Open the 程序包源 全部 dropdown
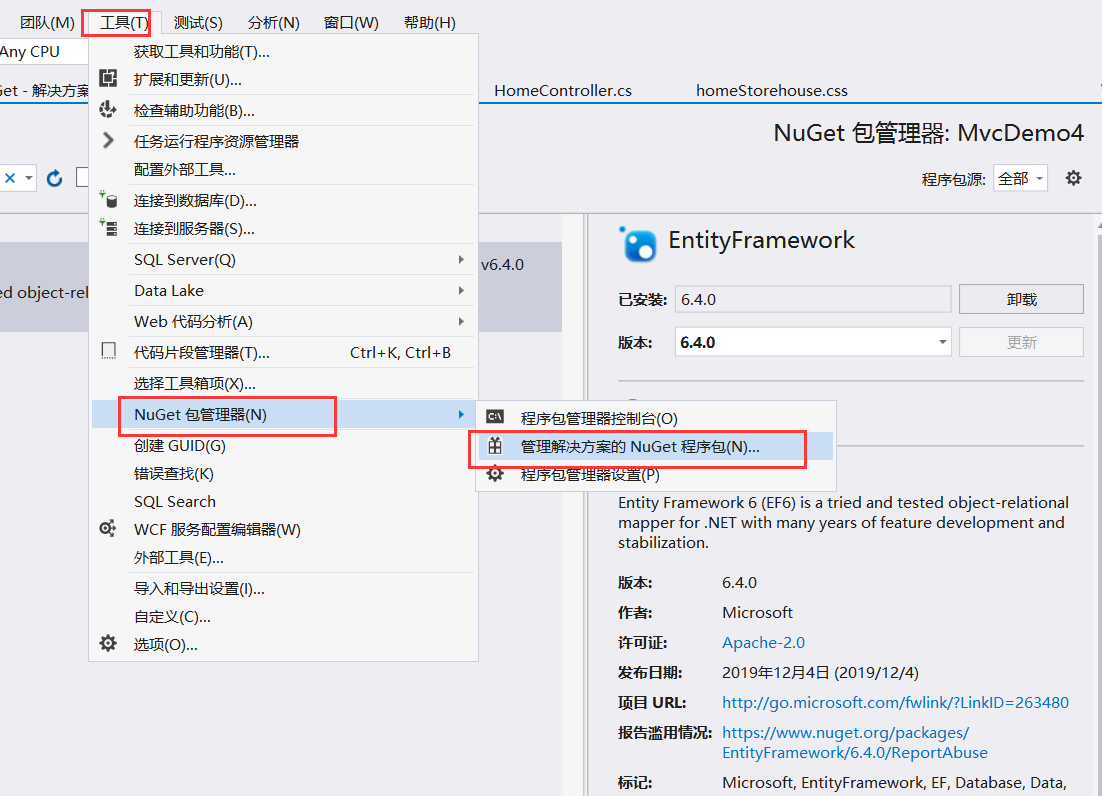The height and width of the screenshot is (796, 1102). [x=1020, y=177]
